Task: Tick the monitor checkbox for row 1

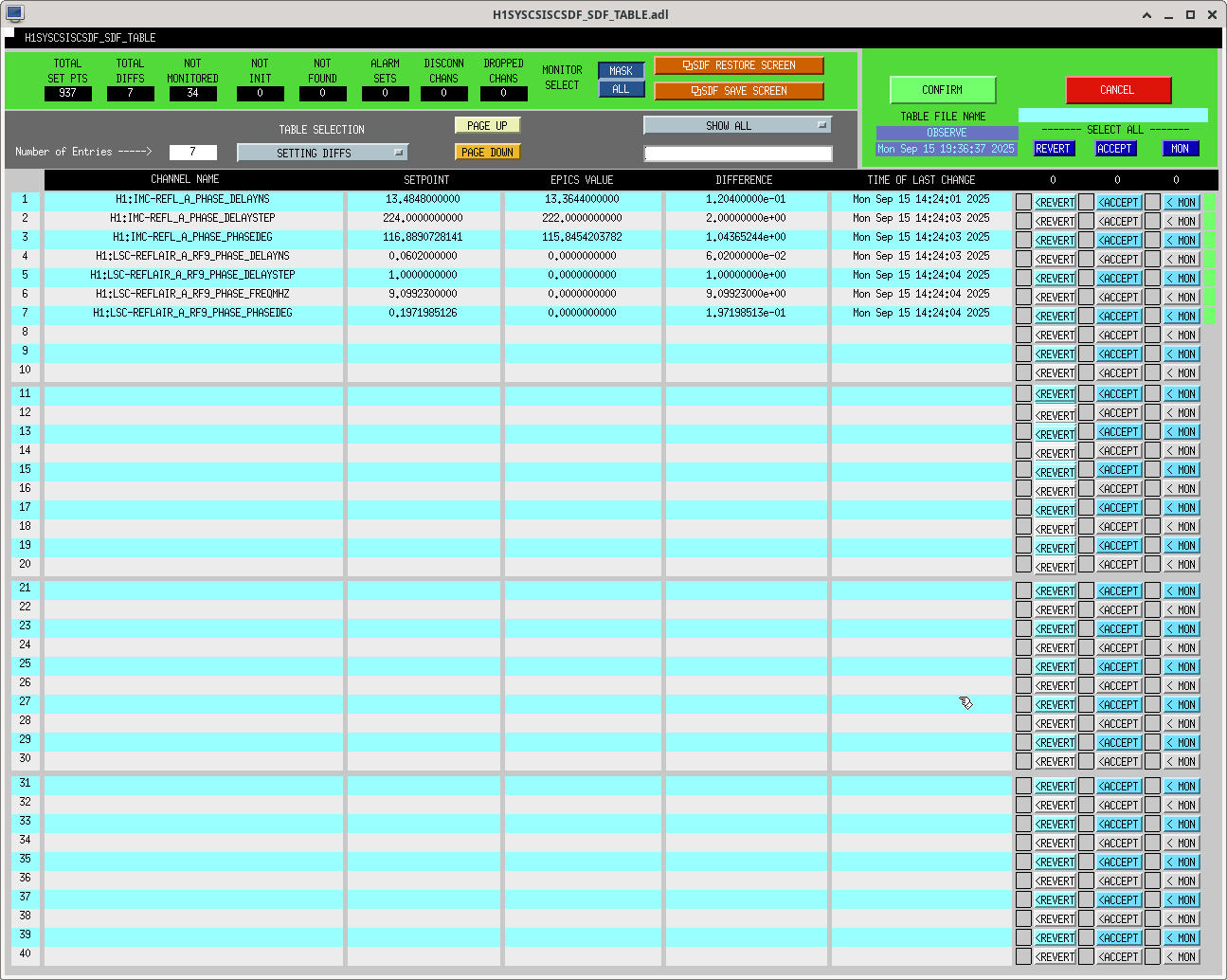Action: click(1152, 202)
